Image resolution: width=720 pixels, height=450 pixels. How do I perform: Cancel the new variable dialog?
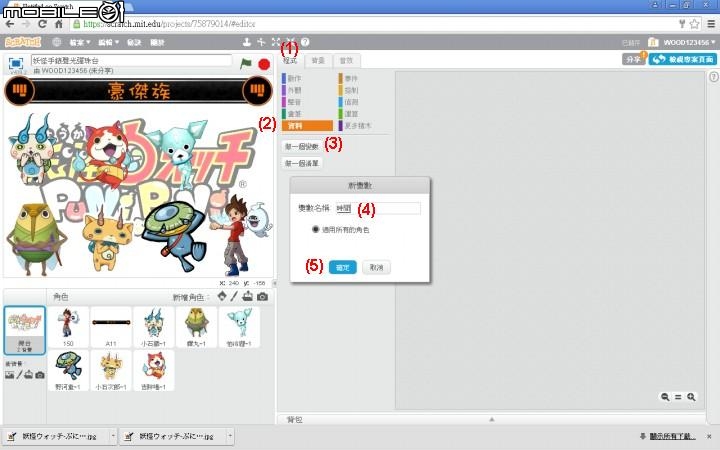[377, 267]
